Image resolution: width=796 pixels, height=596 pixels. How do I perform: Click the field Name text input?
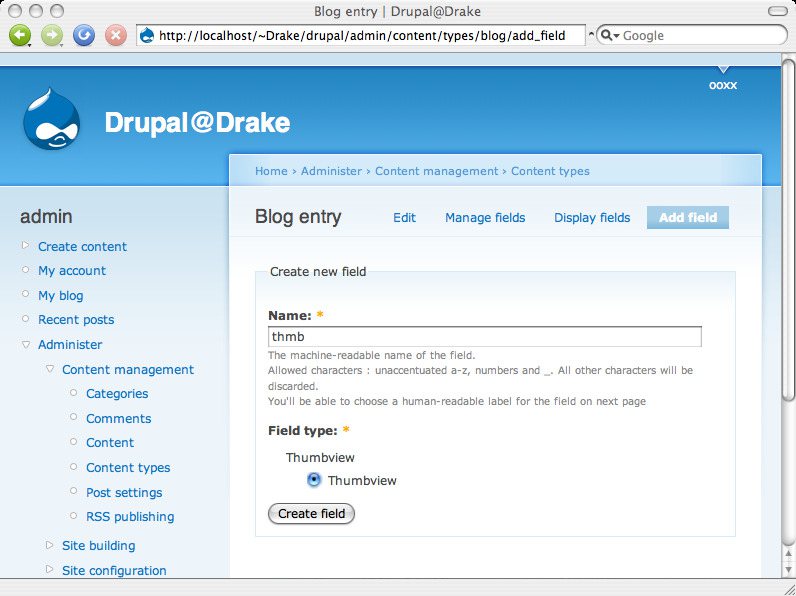(485, 337)
